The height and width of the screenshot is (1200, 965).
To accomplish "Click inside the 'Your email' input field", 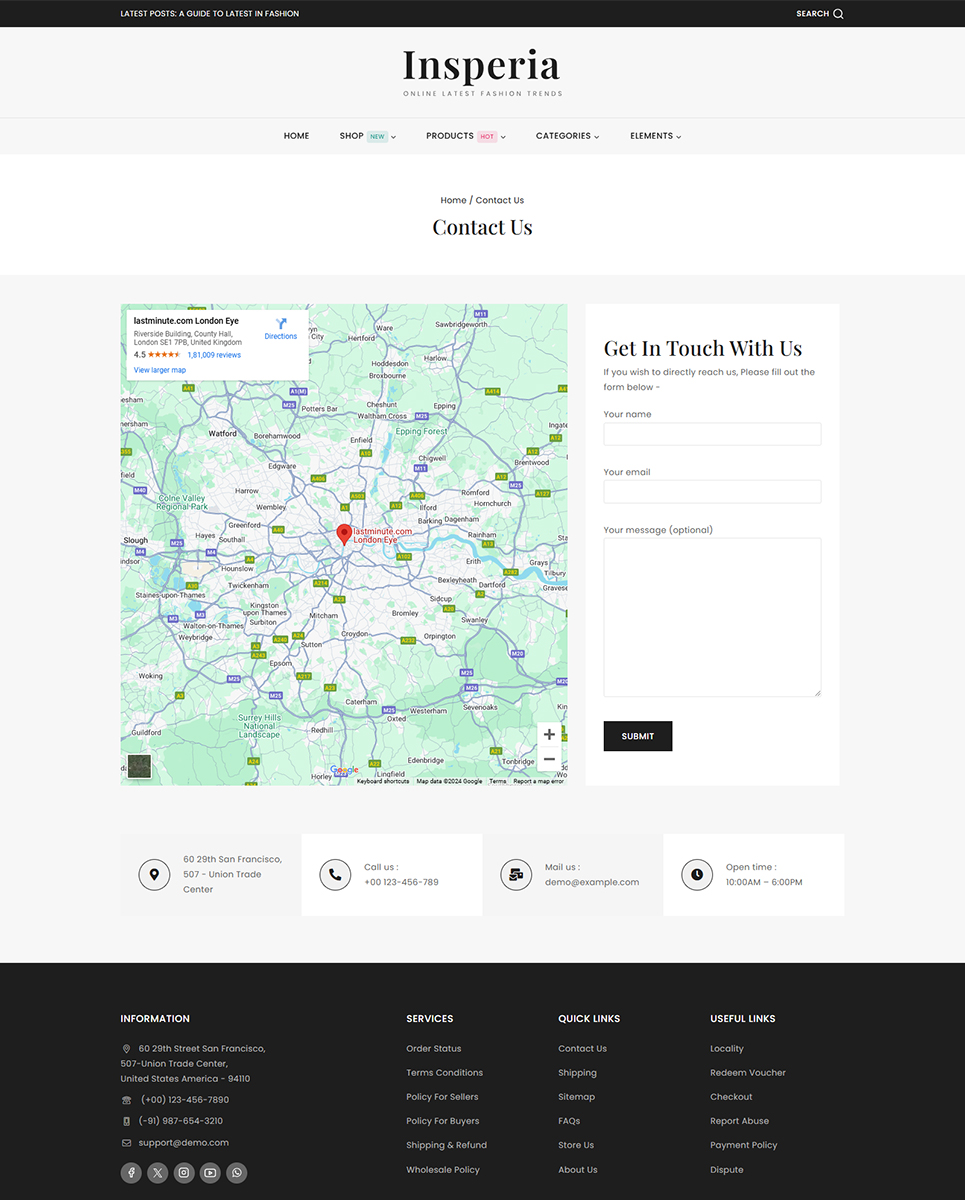I will click(711, 491).
